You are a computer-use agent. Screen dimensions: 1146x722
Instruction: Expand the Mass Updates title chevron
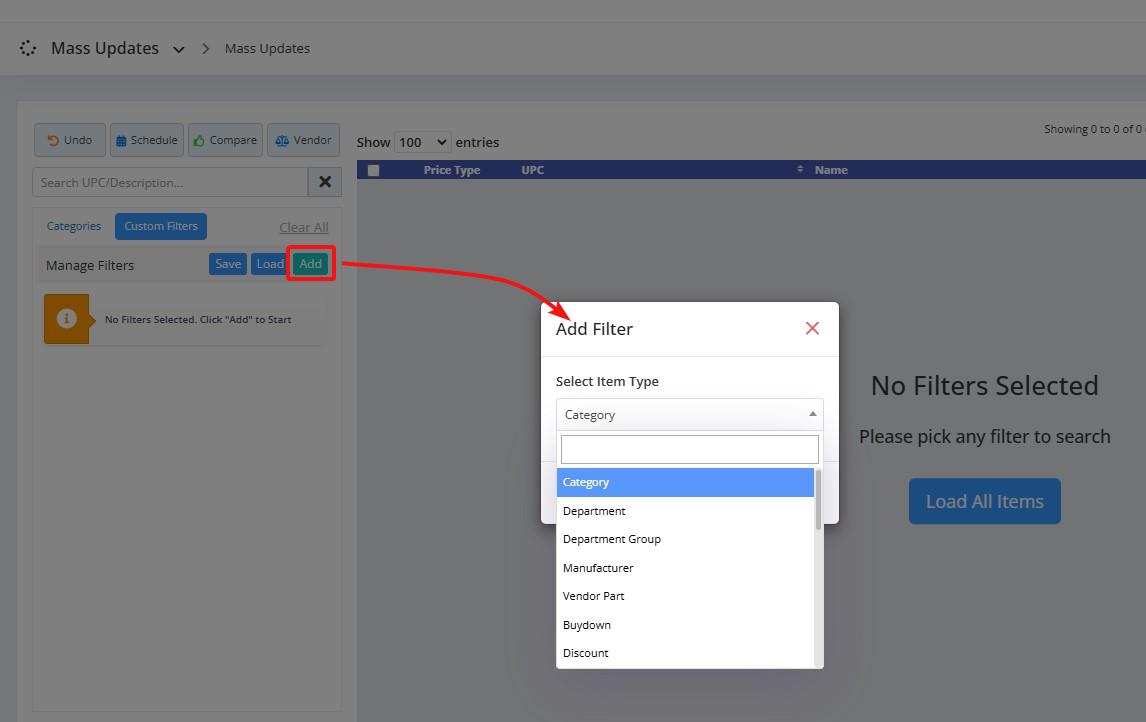point(178,49)
